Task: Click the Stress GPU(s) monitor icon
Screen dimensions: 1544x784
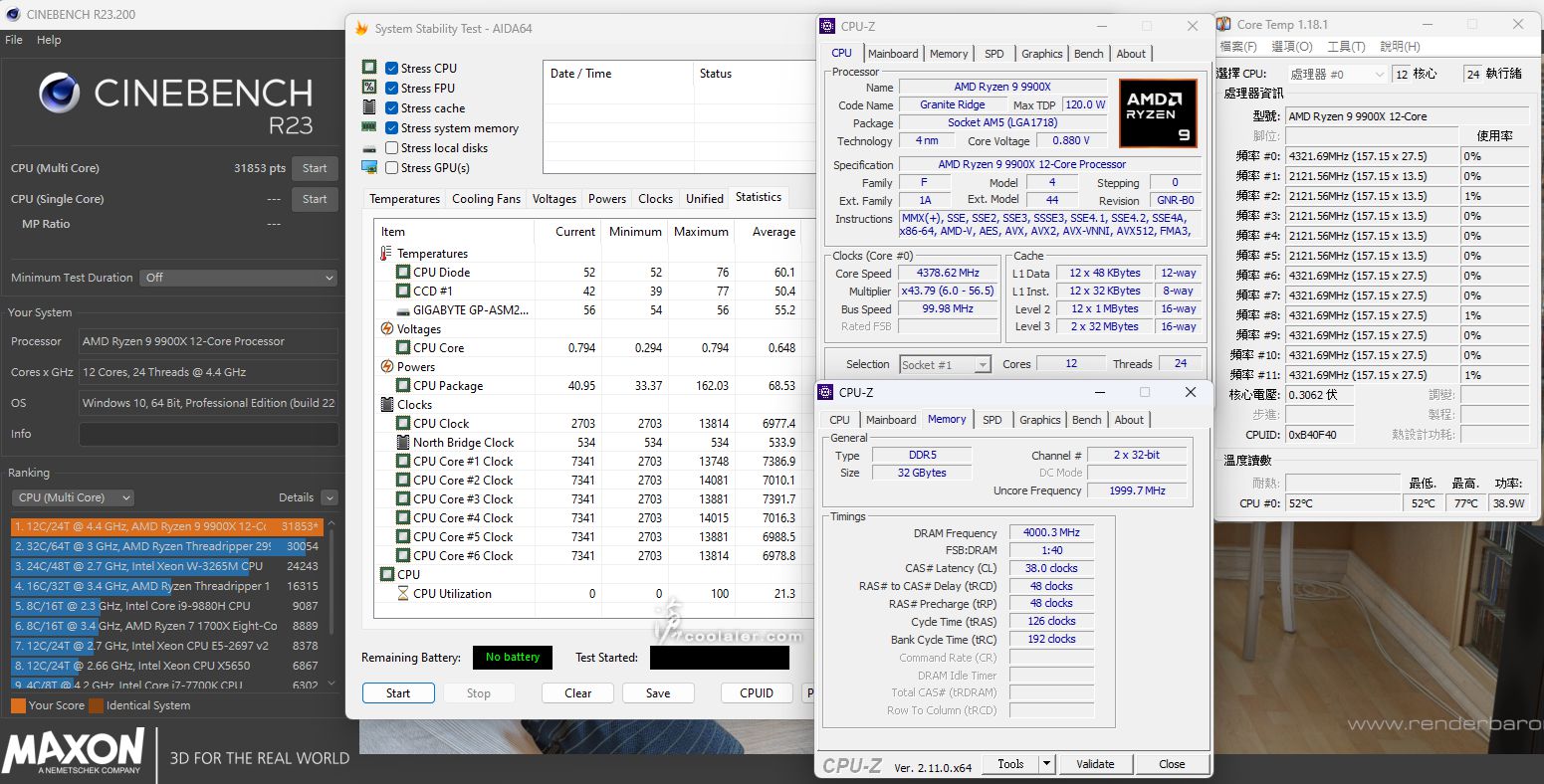Action: 369,167
